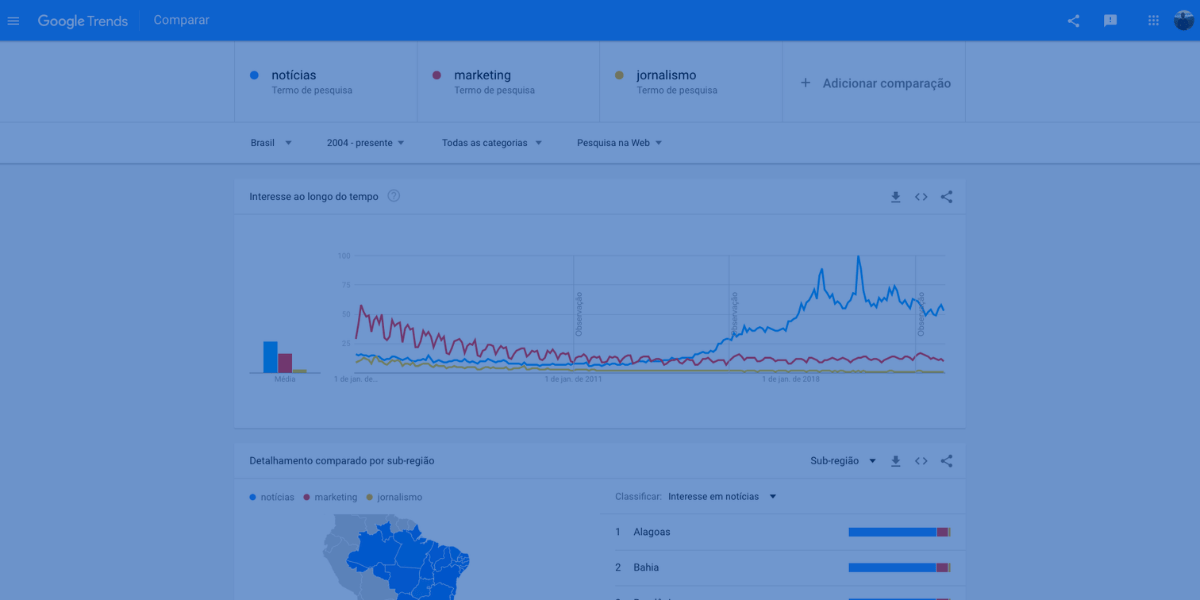
Task: Change the 2004 - presente time range
Action: point(365,142)
